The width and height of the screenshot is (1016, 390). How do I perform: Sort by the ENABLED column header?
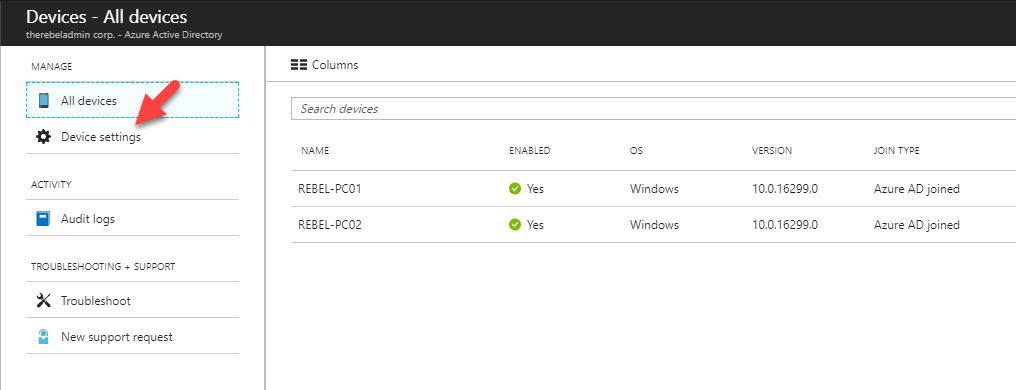(529, 150)
